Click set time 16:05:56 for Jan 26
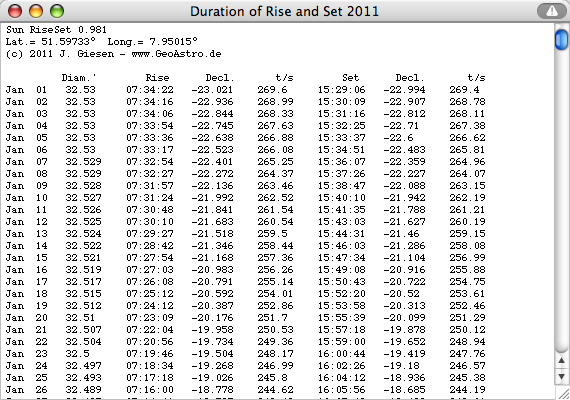The width and height of the screenshot is (570, 400). click(342, 390)
